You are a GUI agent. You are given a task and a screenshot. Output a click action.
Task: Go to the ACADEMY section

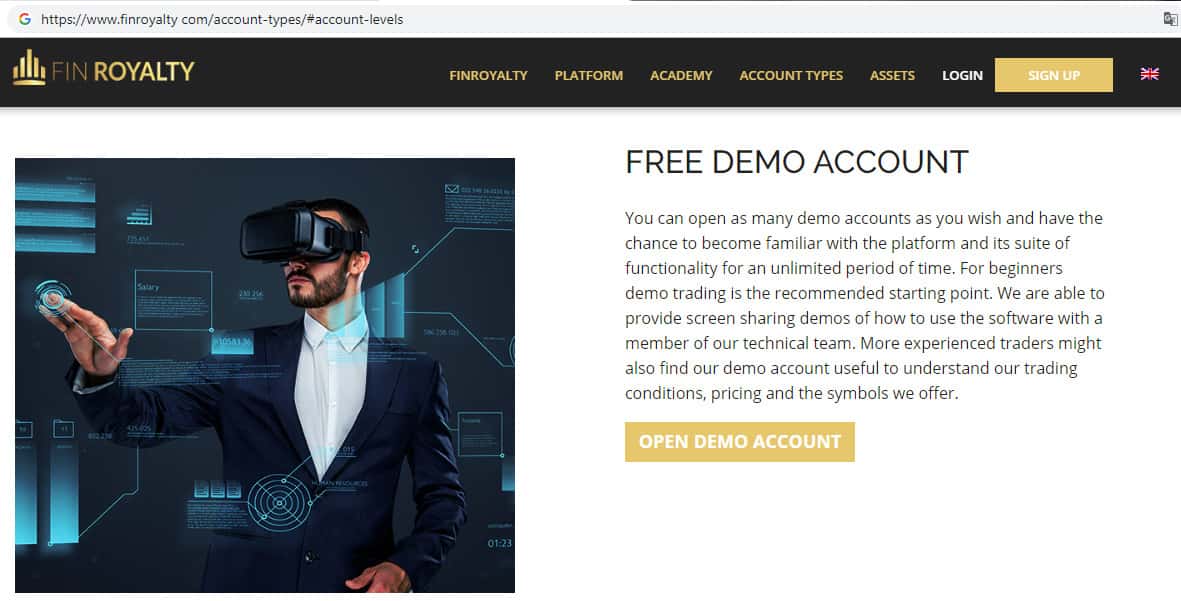pos(681,75)
